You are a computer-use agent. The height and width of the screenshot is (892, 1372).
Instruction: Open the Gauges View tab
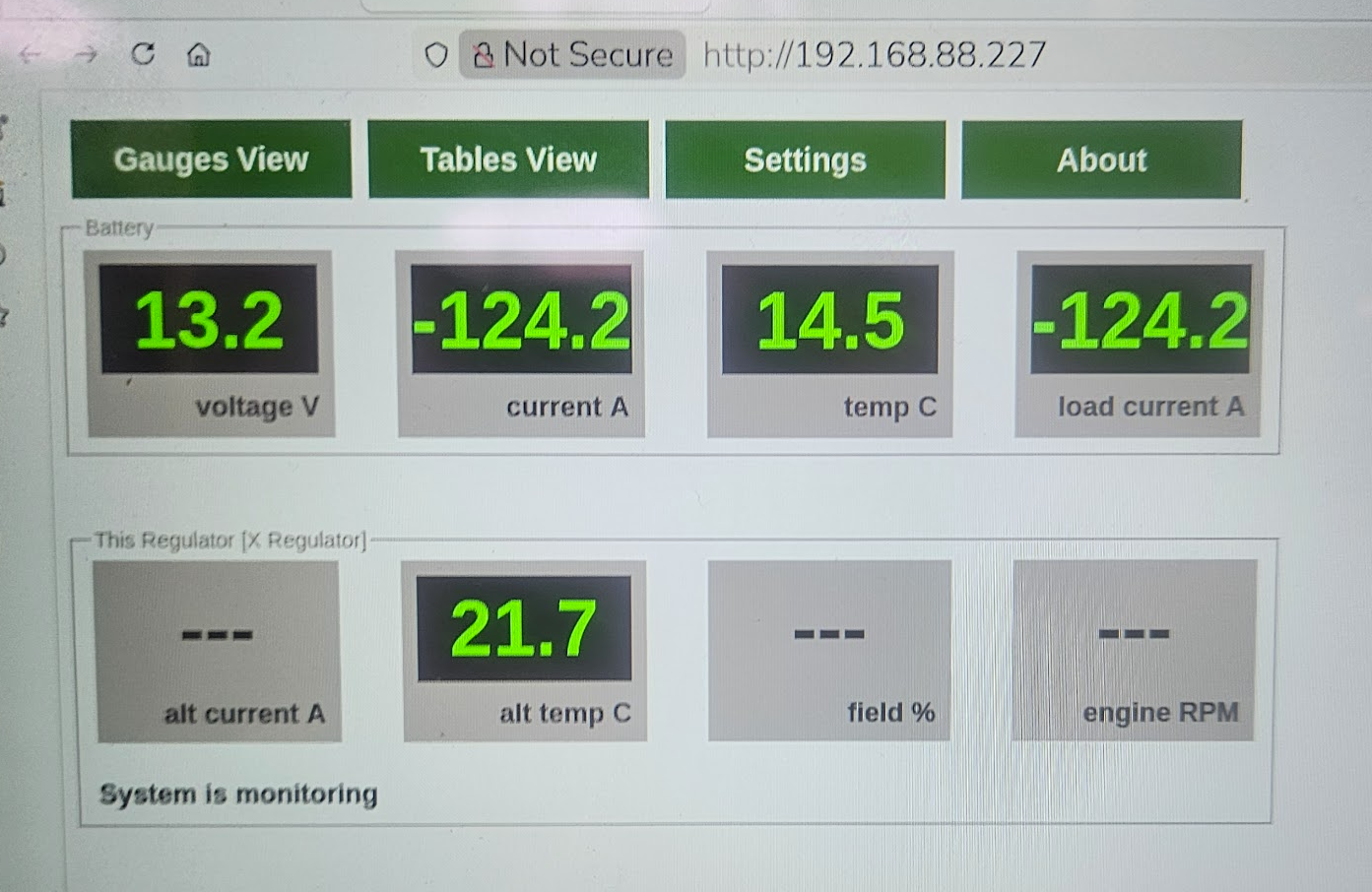[x=211, y=159]
